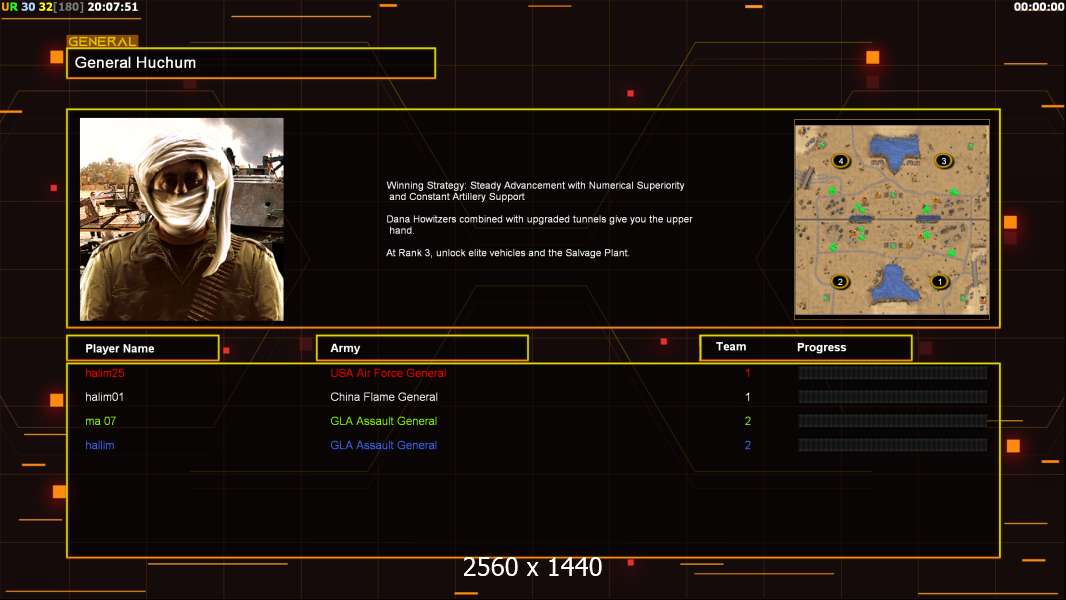Click start position 4 on the minimap

pos(841,161)
